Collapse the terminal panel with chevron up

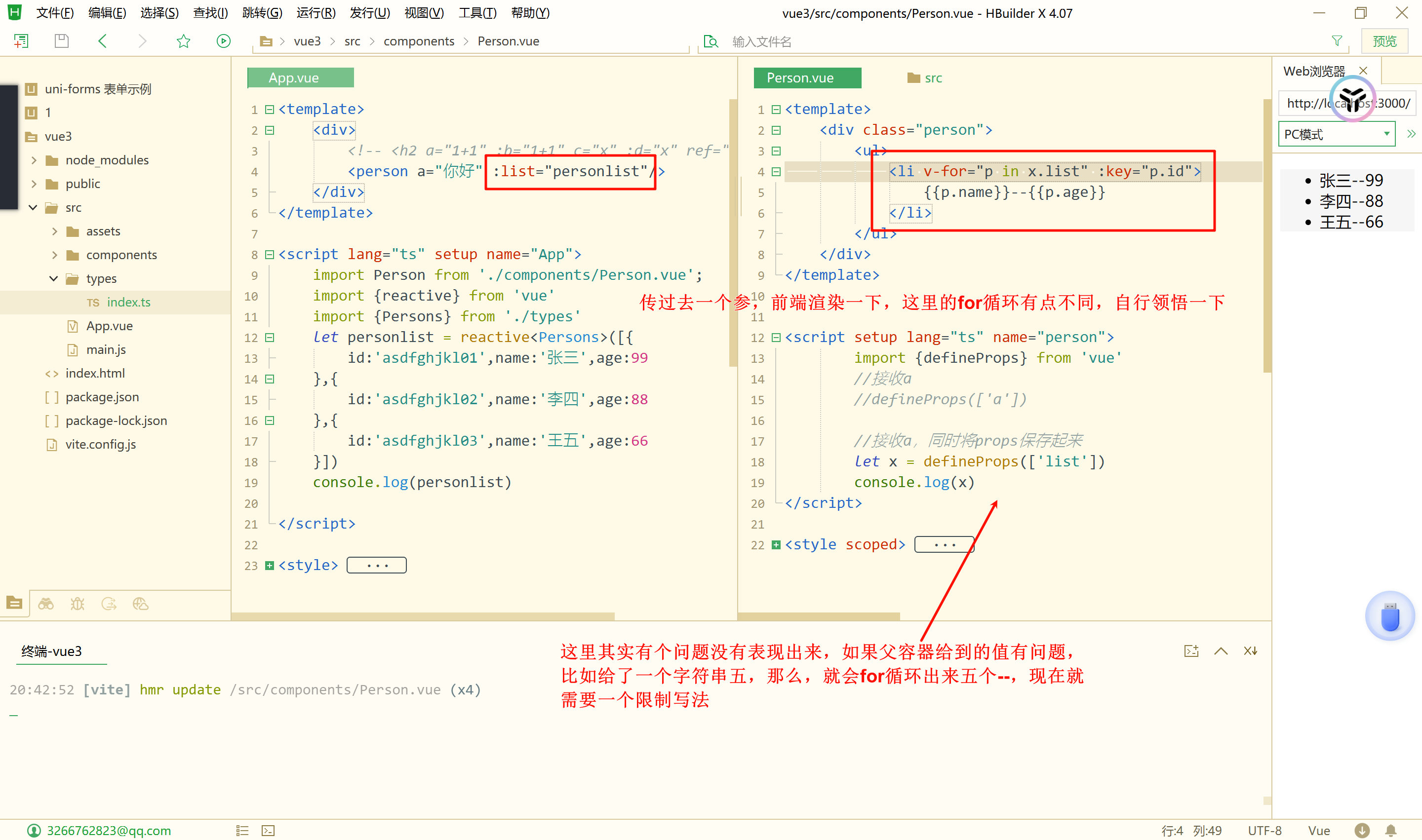click(x=1221, y=651)
